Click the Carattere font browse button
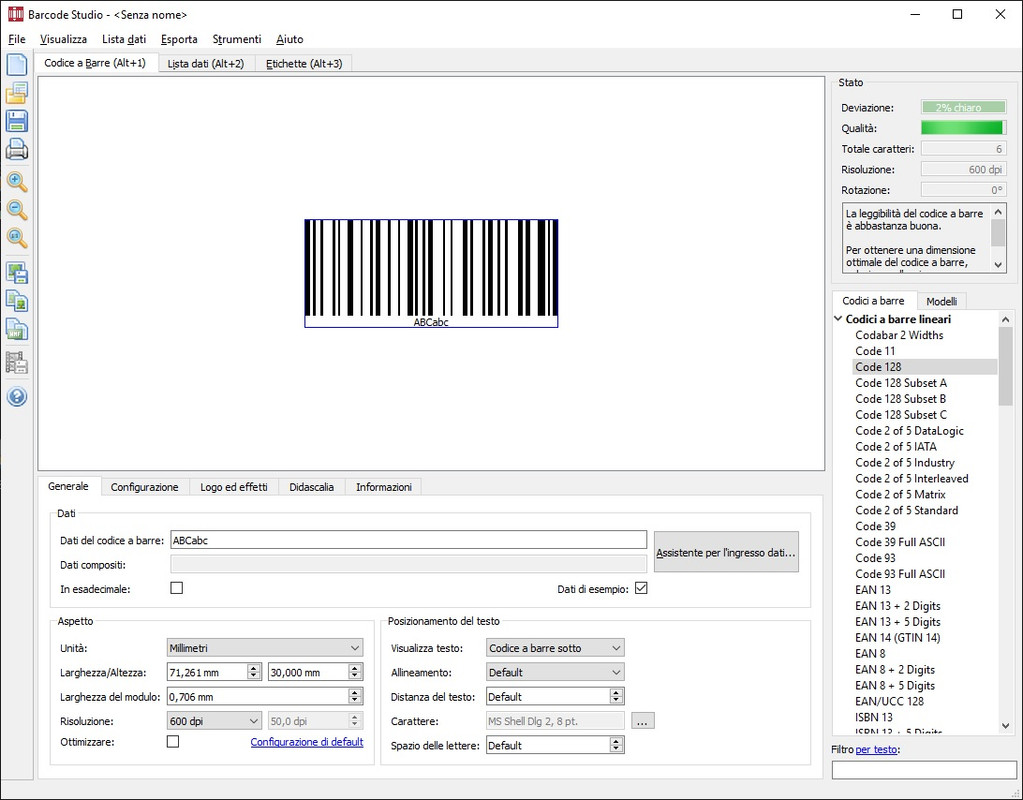Image resolution: width=1023 pixels, height=800 pixels. (x=642, y=721)
